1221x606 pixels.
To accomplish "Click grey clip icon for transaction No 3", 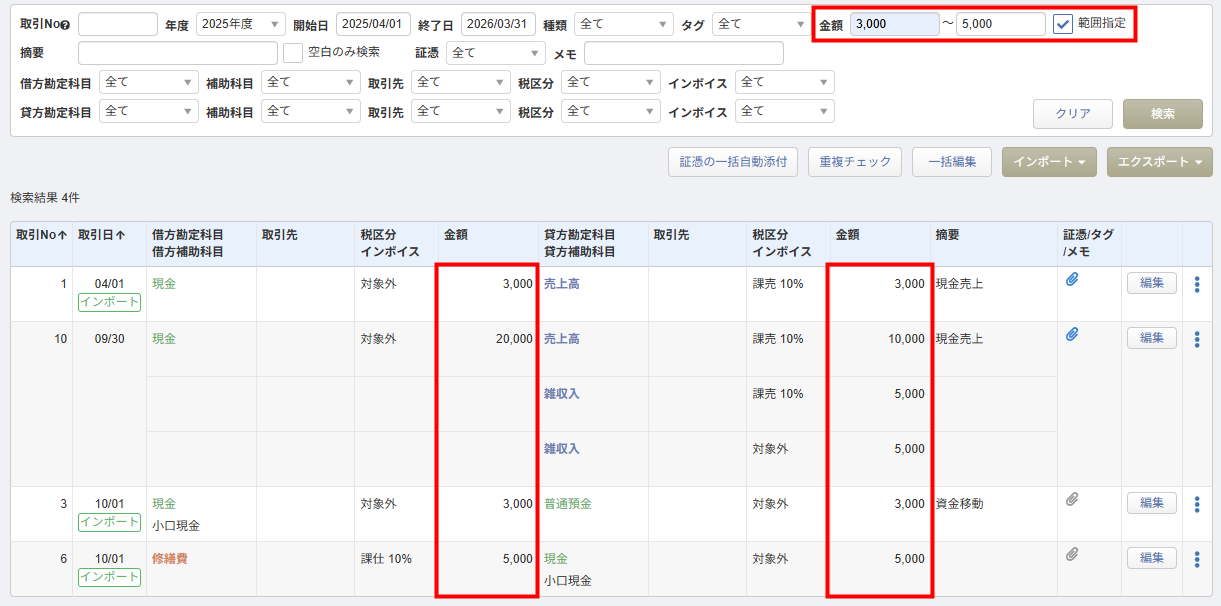I will tap(1071, 499).
